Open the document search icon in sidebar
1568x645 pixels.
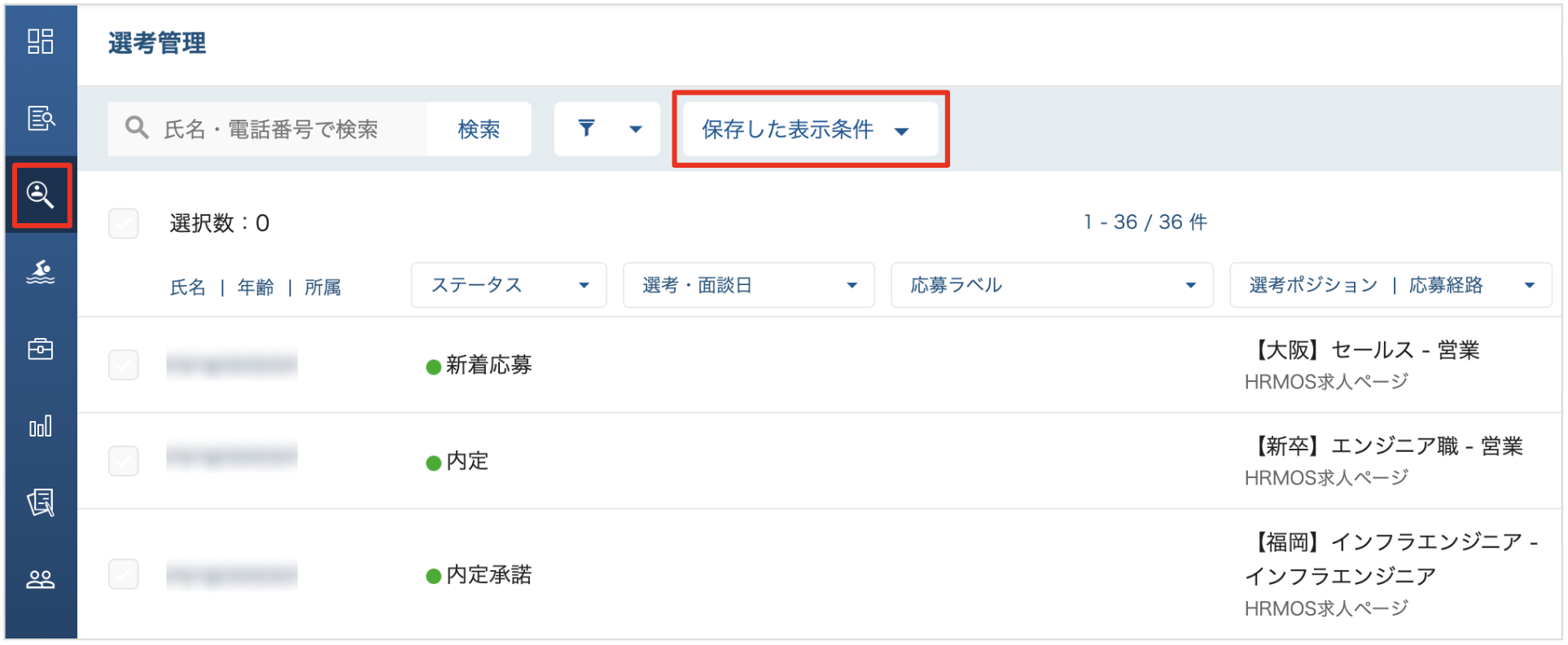coord(41,118)
